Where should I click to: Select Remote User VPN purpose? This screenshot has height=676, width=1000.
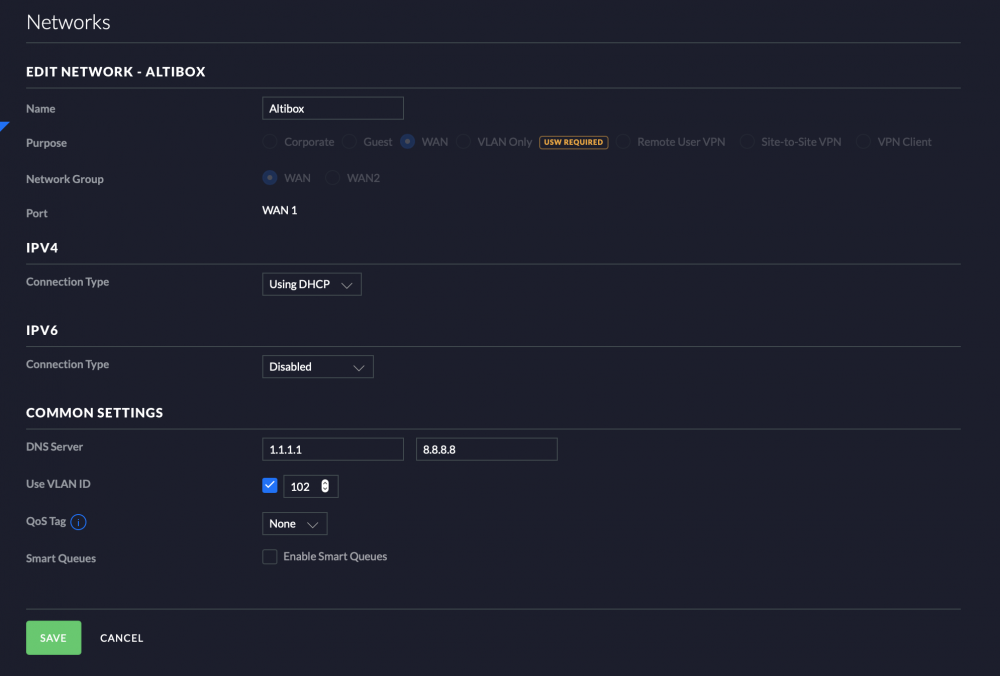(623, 142)
